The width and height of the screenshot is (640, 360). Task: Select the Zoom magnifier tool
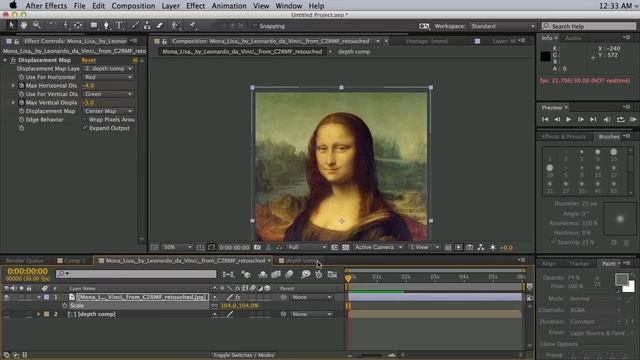pyautogui.click(x=37, y=25)
